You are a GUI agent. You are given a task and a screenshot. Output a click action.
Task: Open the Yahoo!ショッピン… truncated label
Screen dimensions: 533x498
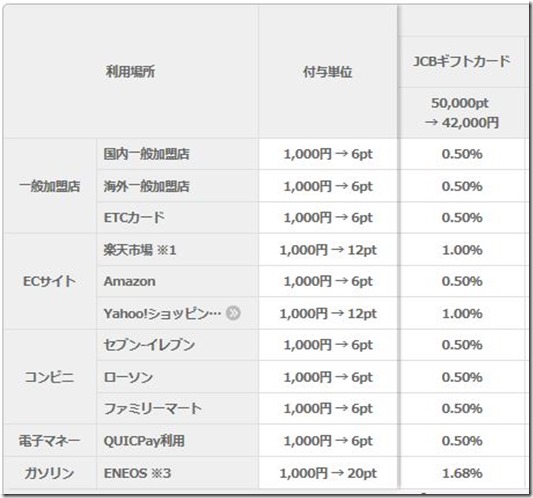[x=162, y=313]
